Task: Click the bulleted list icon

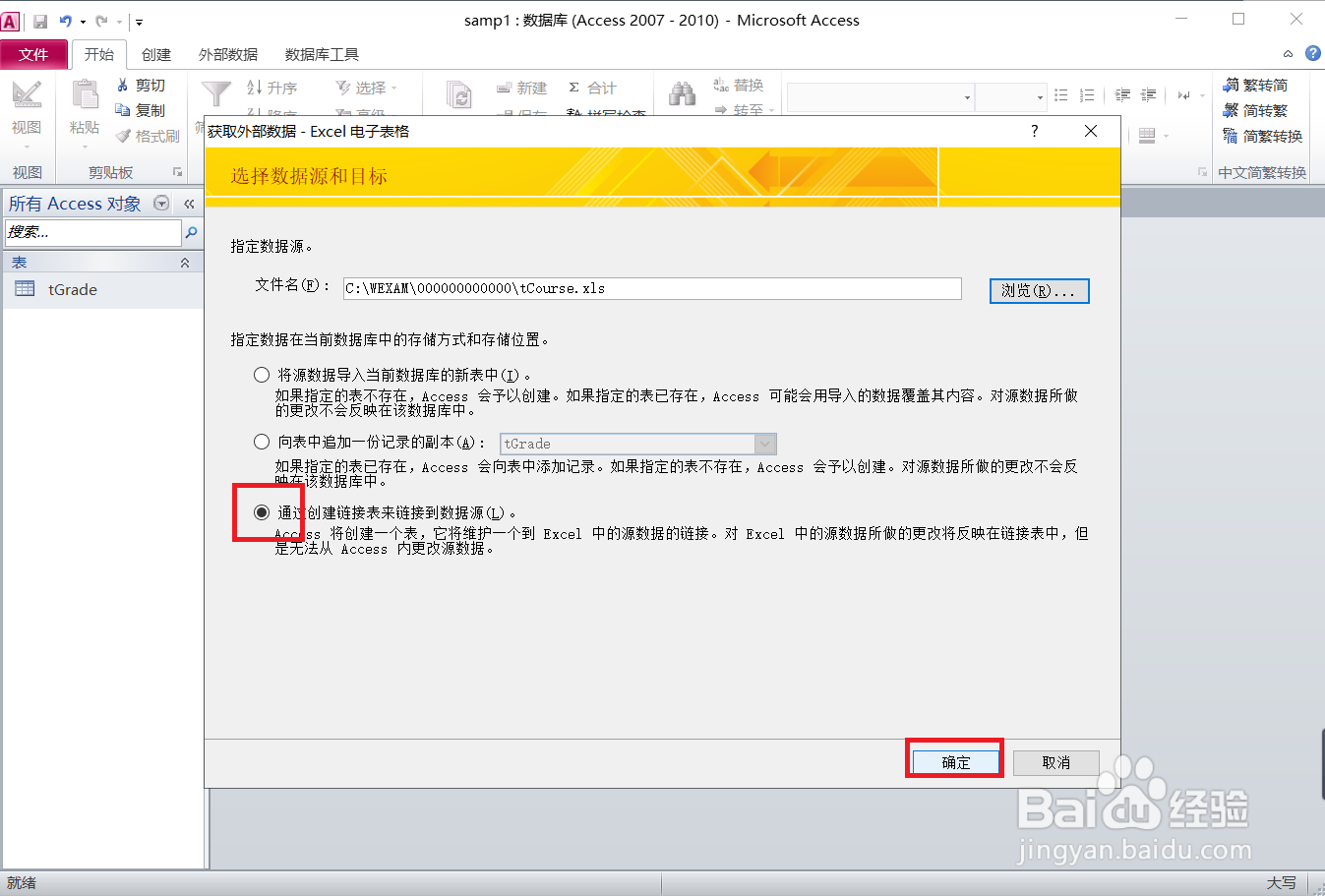Action: (x=1060, y=95)
